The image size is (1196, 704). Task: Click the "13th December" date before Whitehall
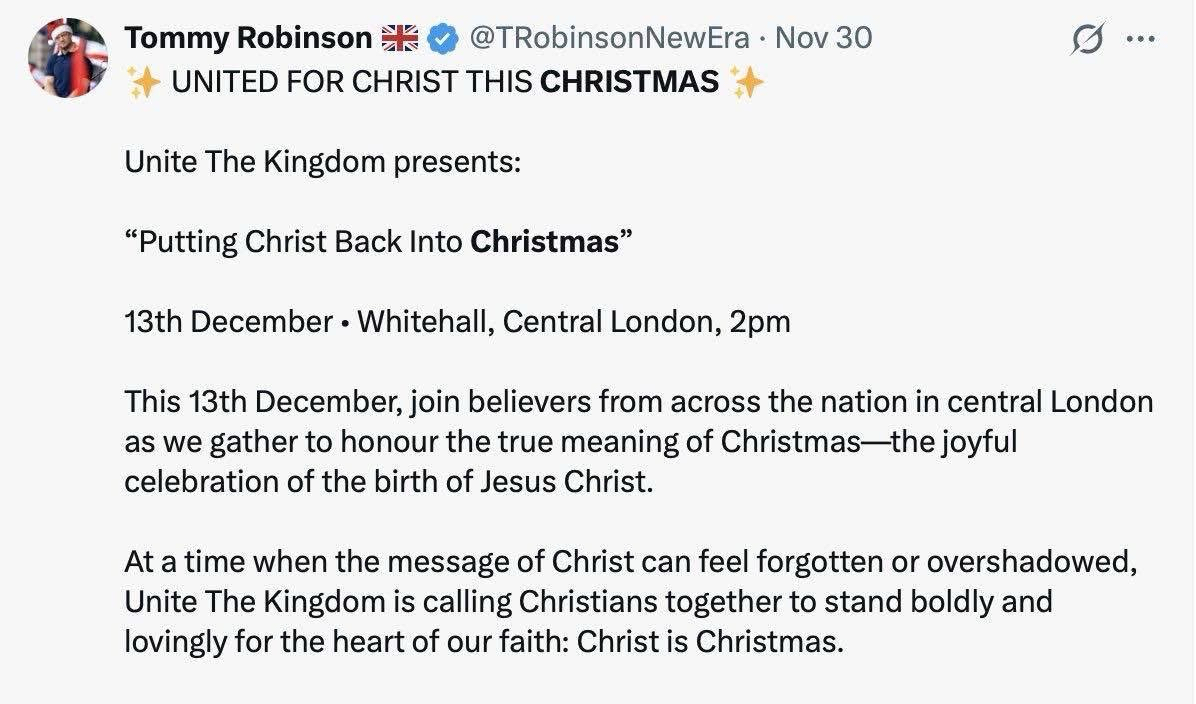pyautogui.click(x=229, y=322)
